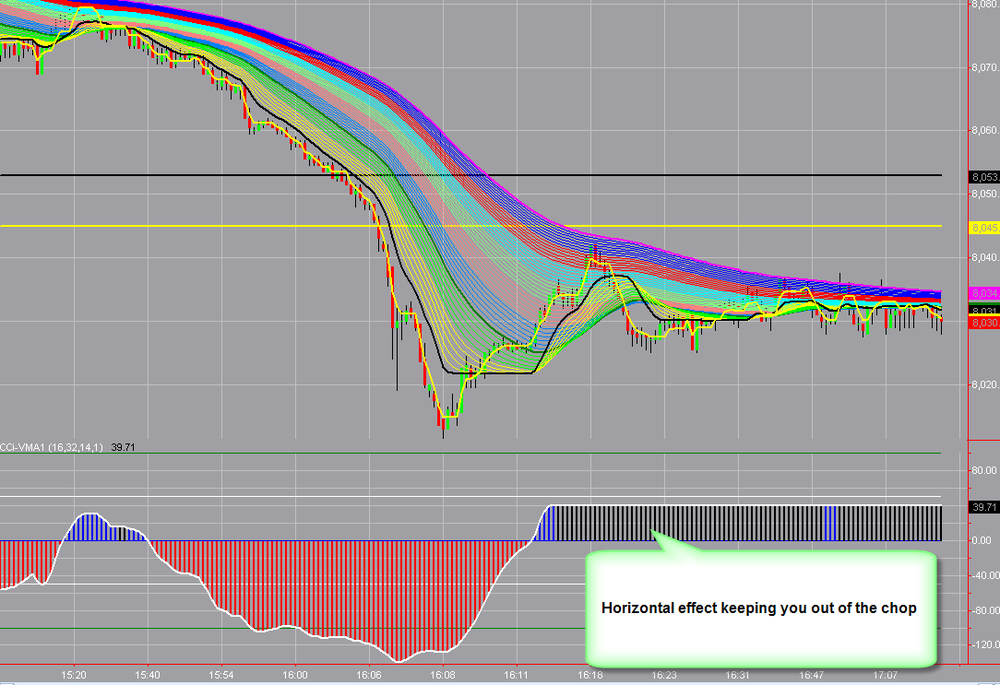Select the 8,070 price axis label
Image resolution: width=1000 pixels, height=685 pixels.
(x=985, y=68)
